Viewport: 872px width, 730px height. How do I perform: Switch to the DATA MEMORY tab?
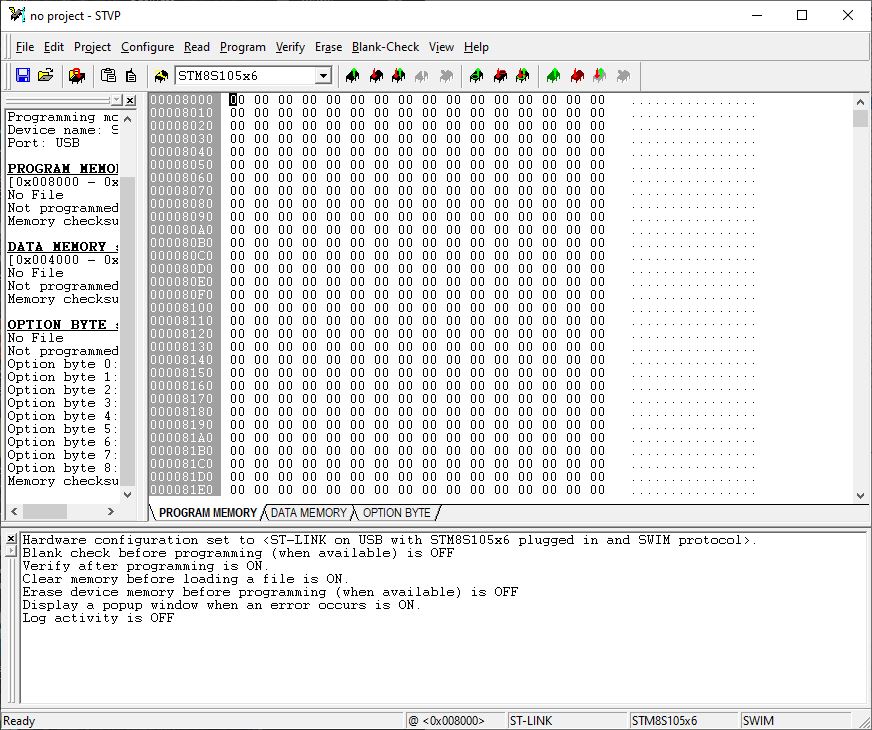pos(308,513)
